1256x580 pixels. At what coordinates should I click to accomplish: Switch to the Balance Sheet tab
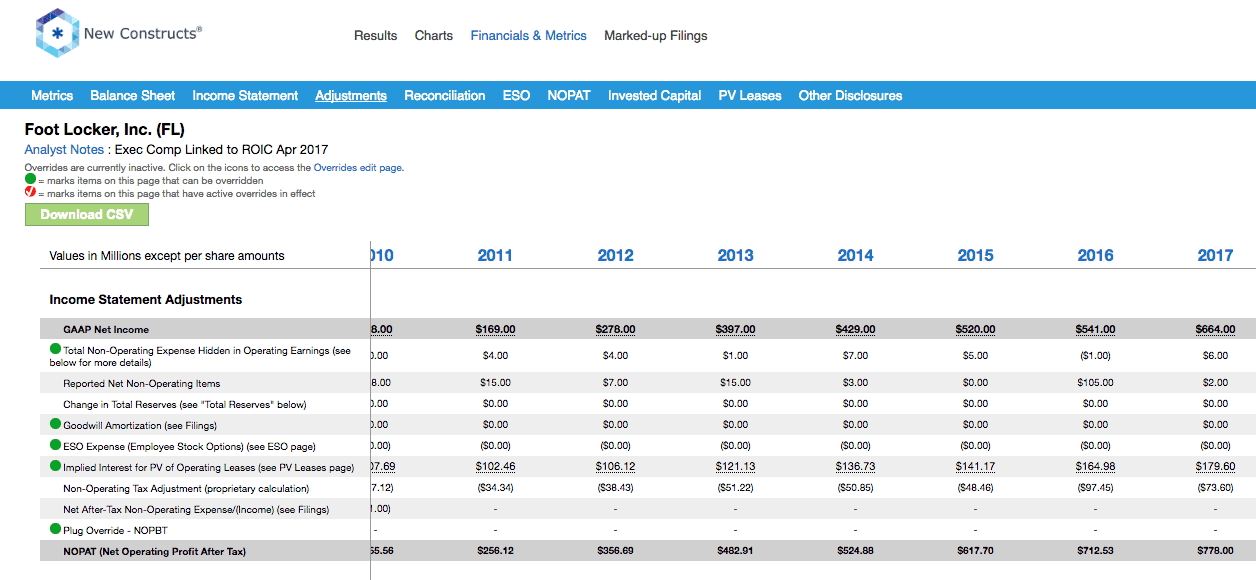[x=133, y=96]
